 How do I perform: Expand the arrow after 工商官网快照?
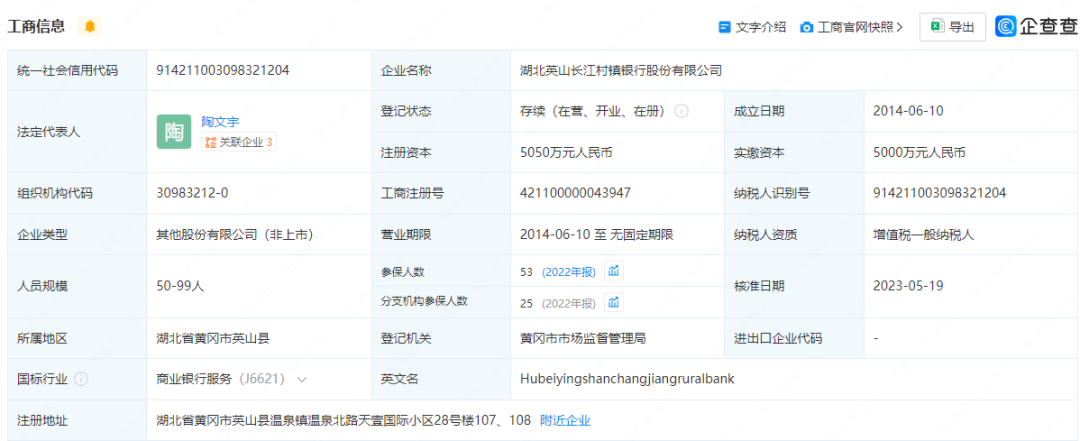click(900, 27)
